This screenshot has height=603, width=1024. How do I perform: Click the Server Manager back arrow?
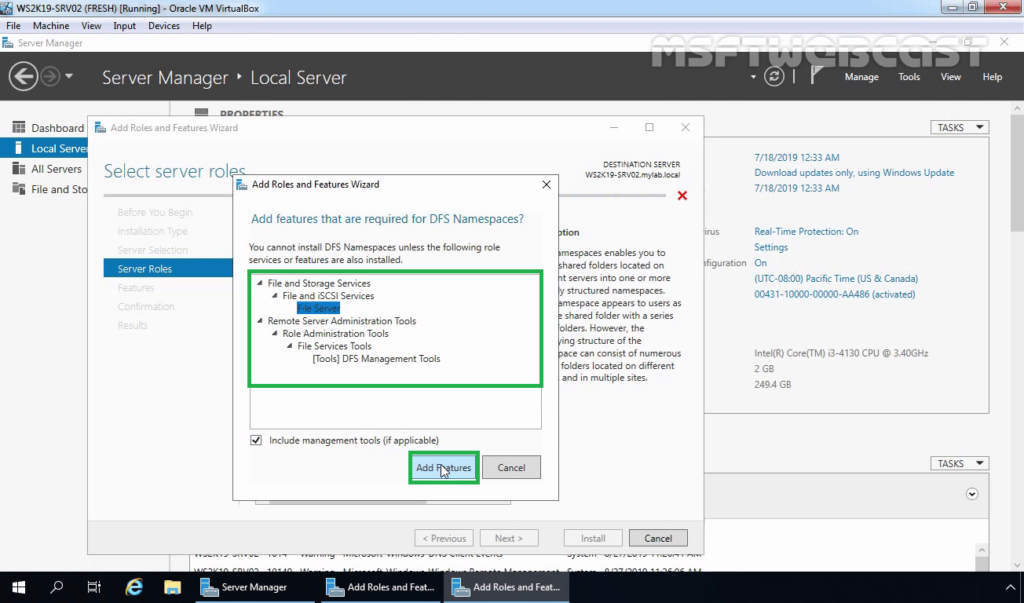23,77
